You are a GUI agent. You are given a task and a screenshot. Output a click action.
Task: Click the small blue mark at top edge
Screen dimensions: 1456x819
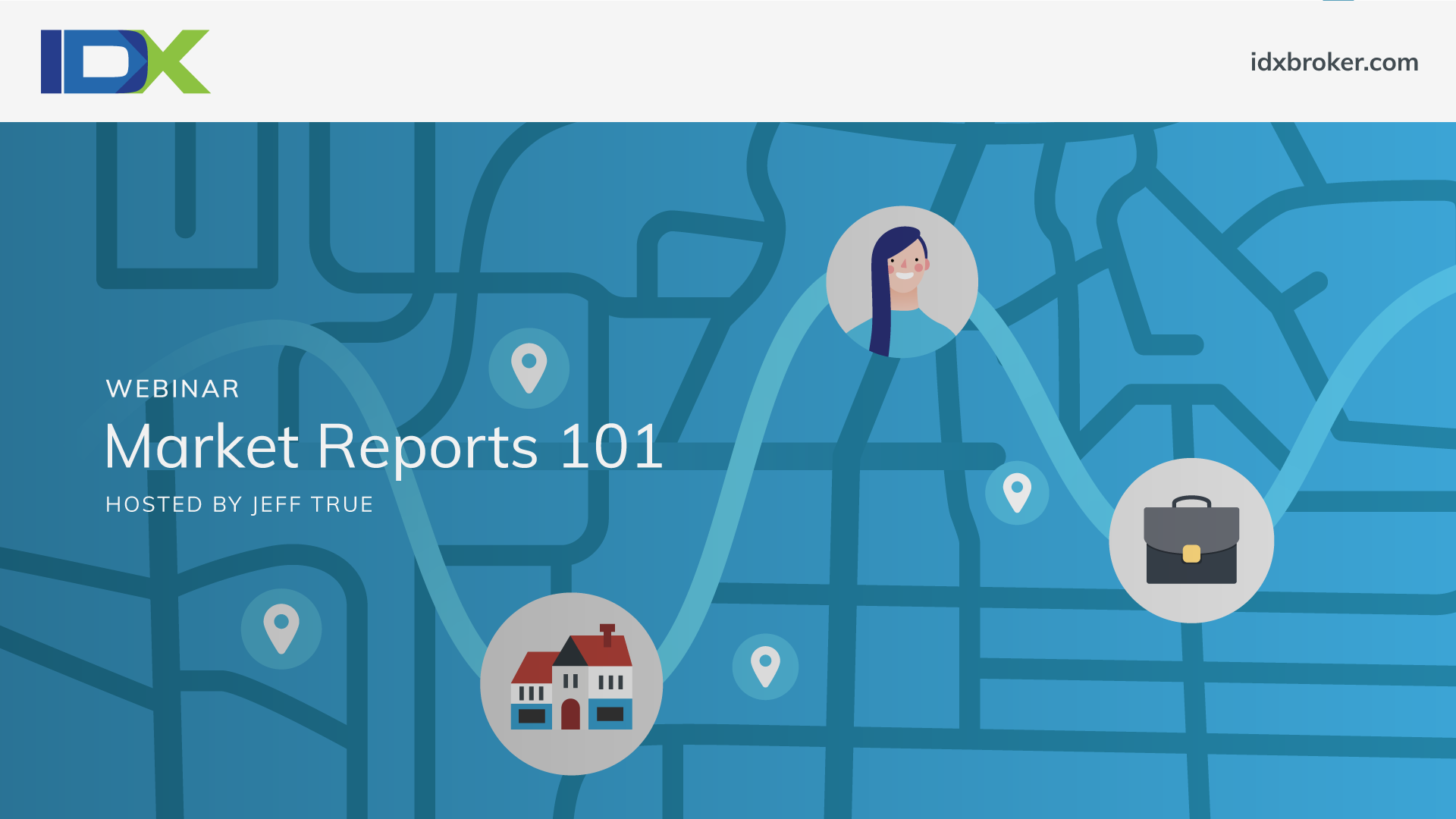click(x=1338, y=1)
